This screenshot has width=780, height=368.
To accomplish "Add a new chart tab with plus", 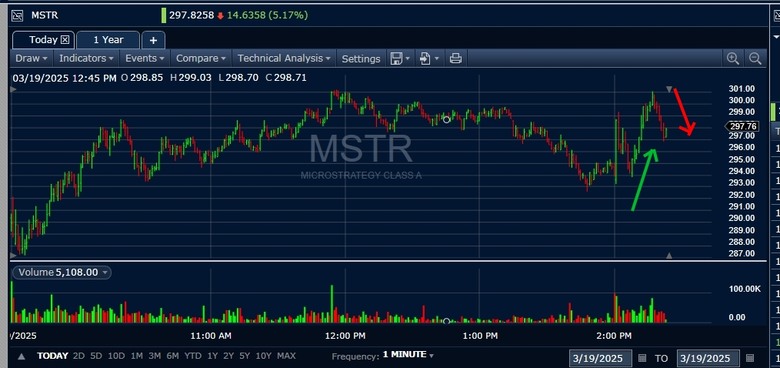I will pos(153,40).
